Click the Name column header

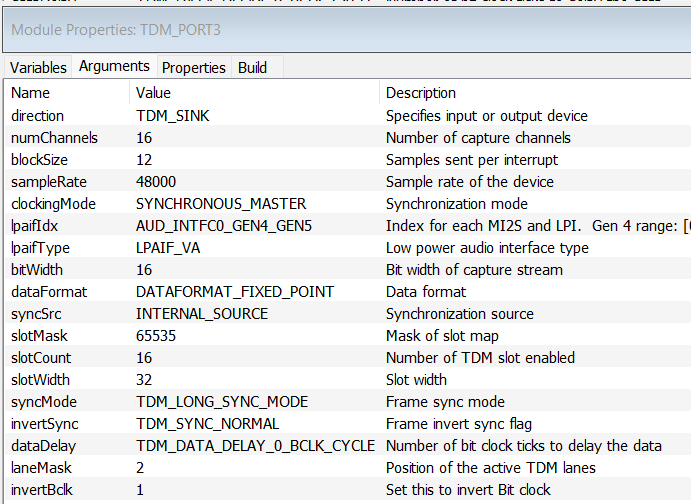30,93
